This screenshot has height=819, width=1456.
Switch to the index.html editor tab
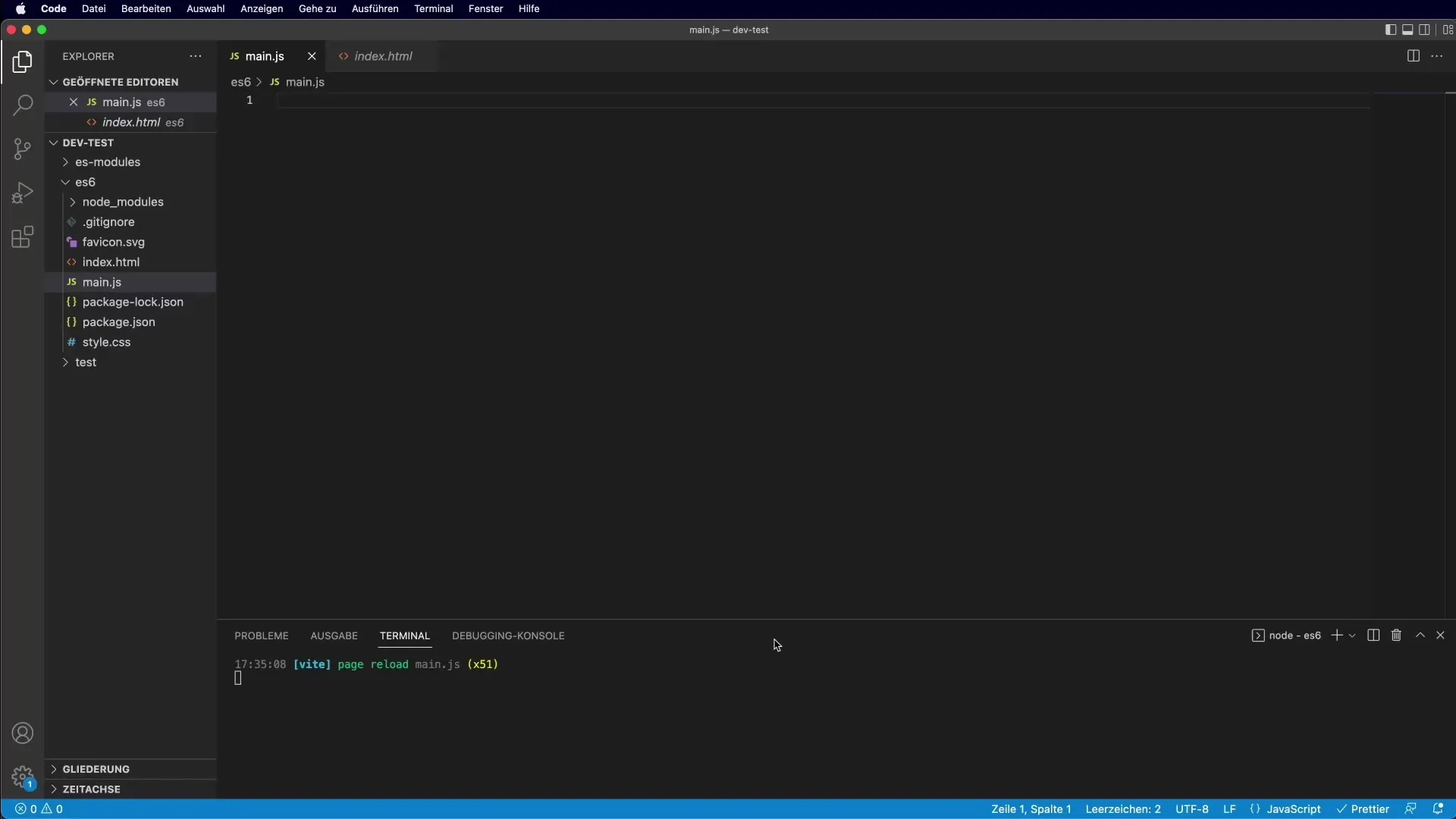coord(383,56)
